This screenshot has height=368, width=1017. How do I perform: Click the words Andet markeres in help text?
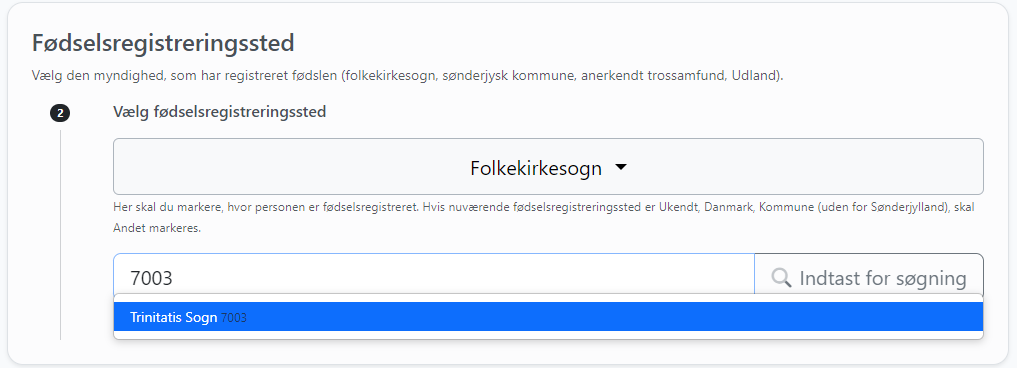[156, 228]
